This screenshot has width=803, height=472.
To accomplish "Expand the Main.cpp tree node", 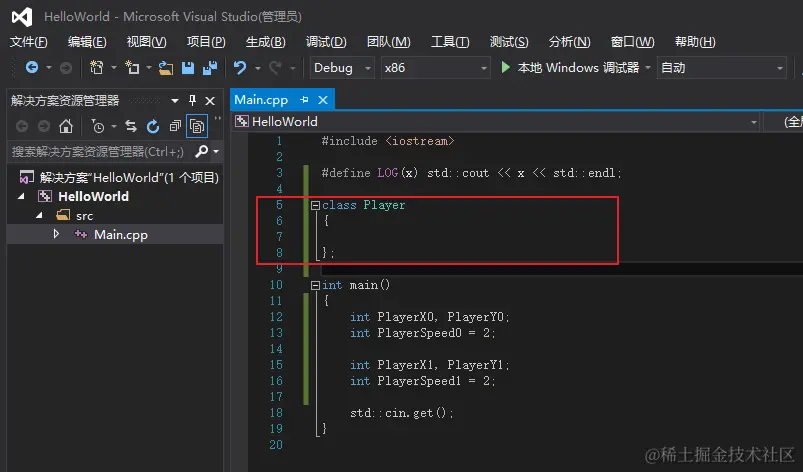I will pyautogui.click(x=56, y=234).
